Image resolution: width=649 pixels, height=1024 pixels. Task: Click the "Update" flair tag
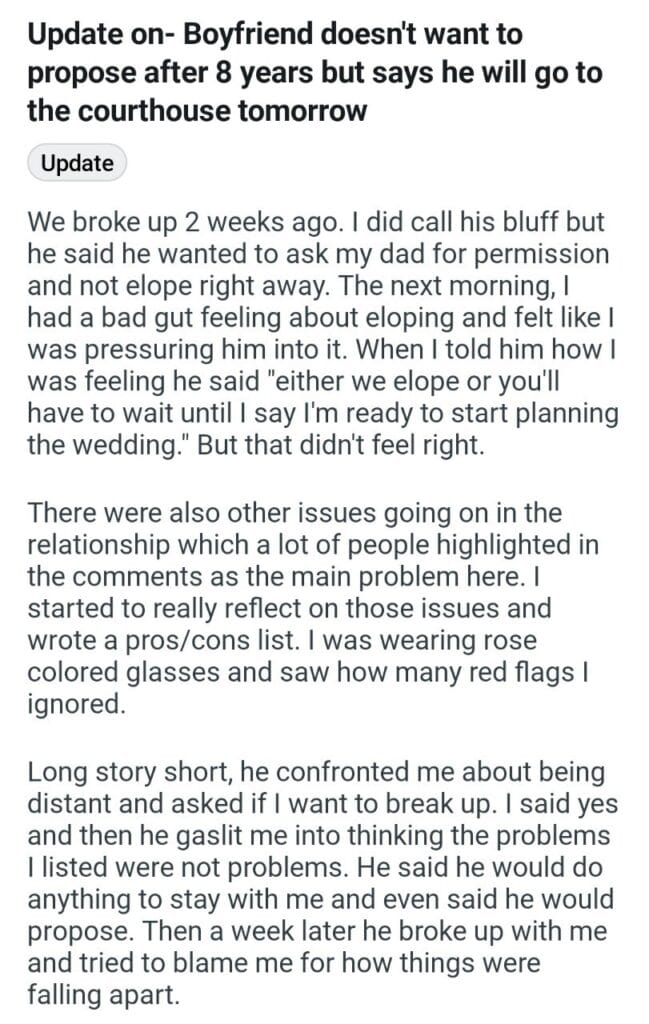coord(77,163)
